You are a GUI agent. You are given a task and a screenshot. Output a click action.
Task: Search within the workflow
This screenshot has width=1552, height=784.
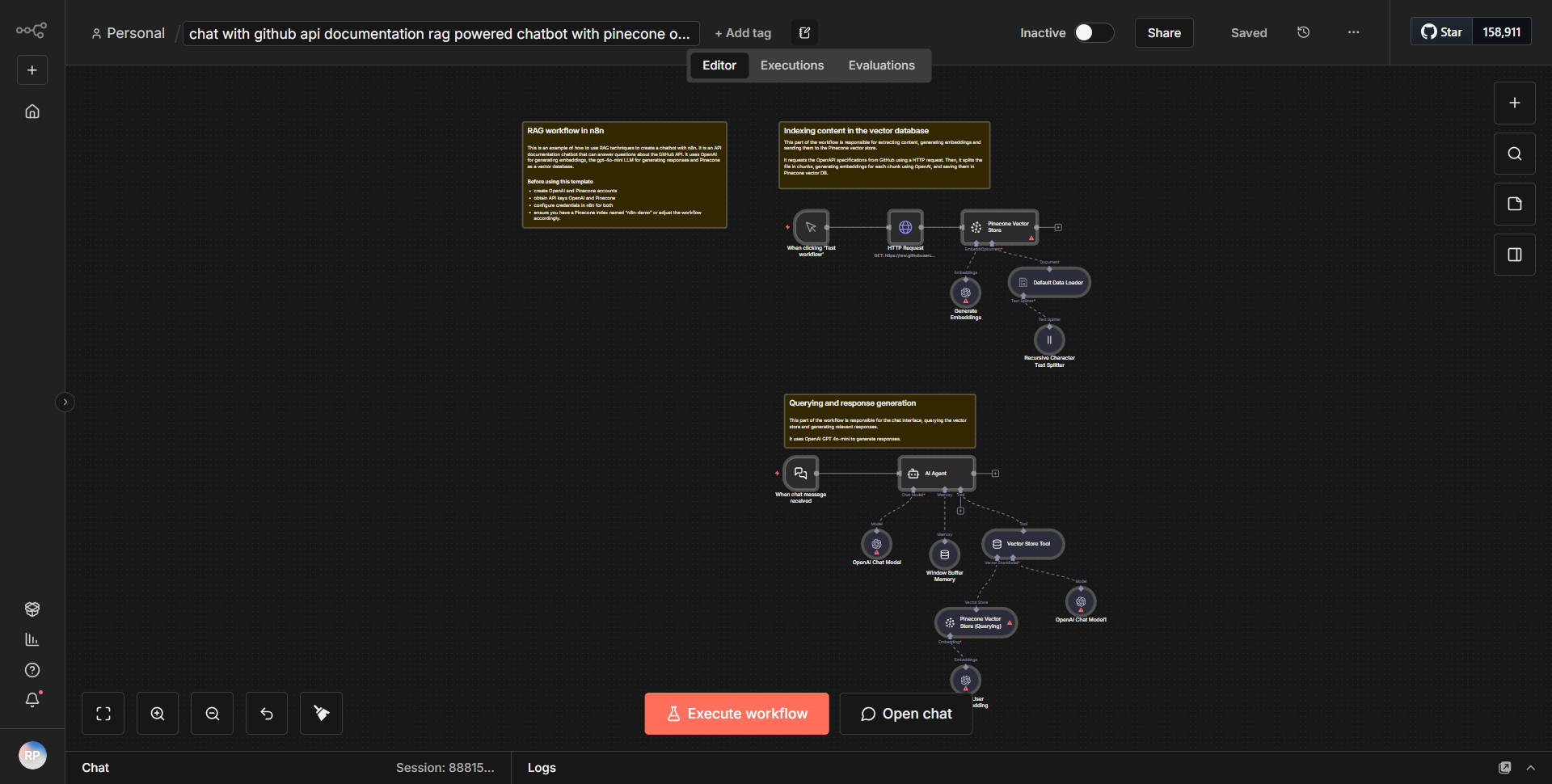click(x=1514, y=153)
